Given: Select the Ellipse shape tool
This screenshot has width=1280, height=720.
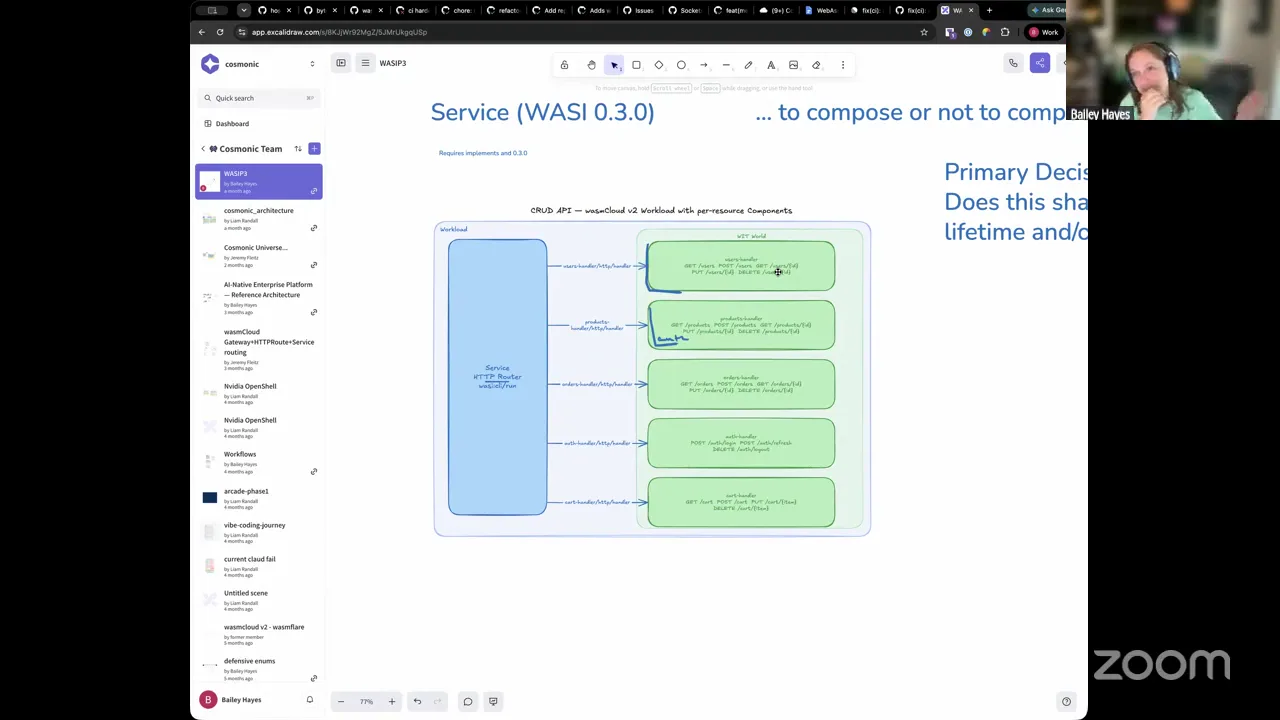Looking at the screenshot, I should click(x=681, y=65).
